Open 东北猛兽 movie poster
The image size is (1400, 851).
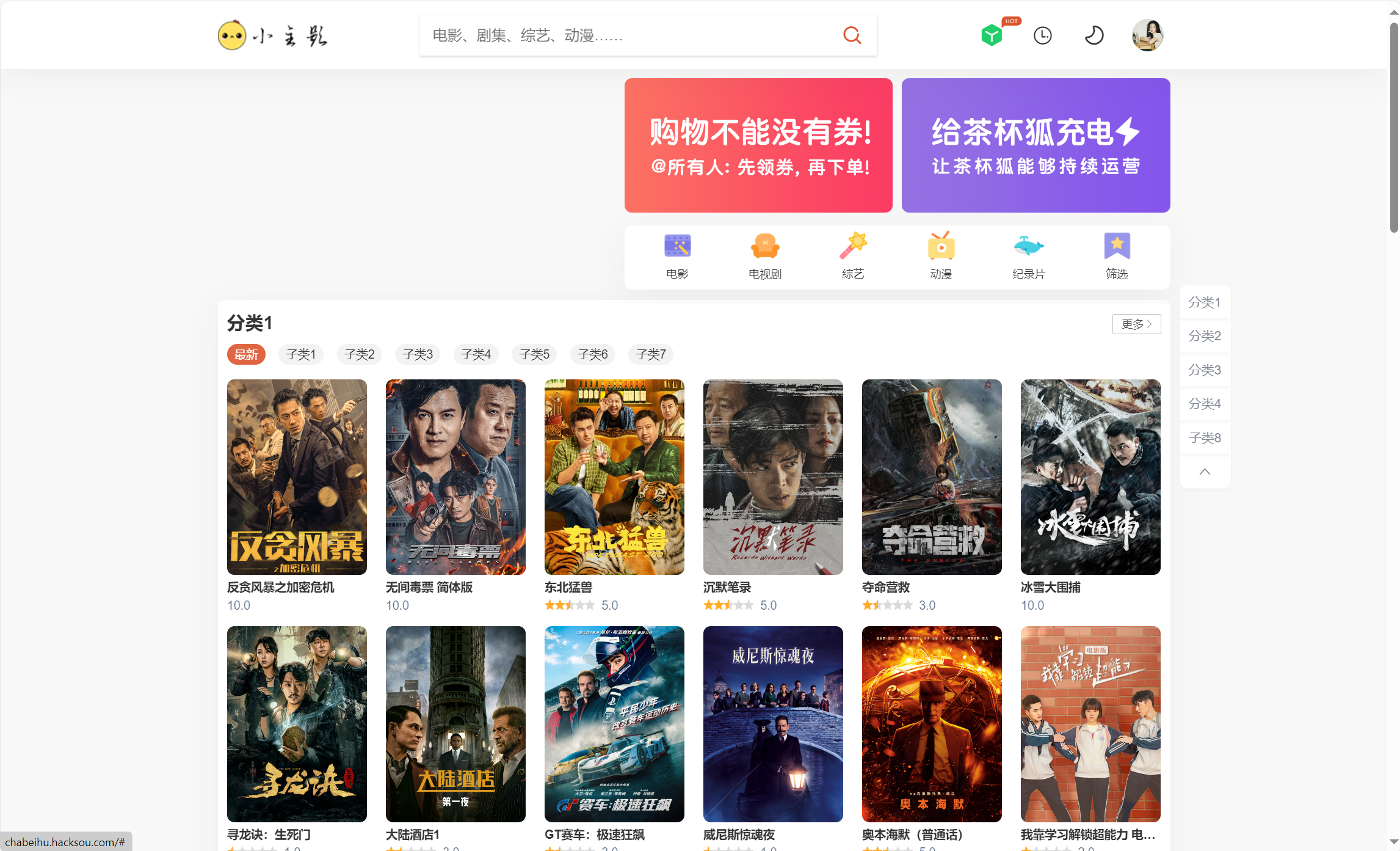(x=614, y=477)
